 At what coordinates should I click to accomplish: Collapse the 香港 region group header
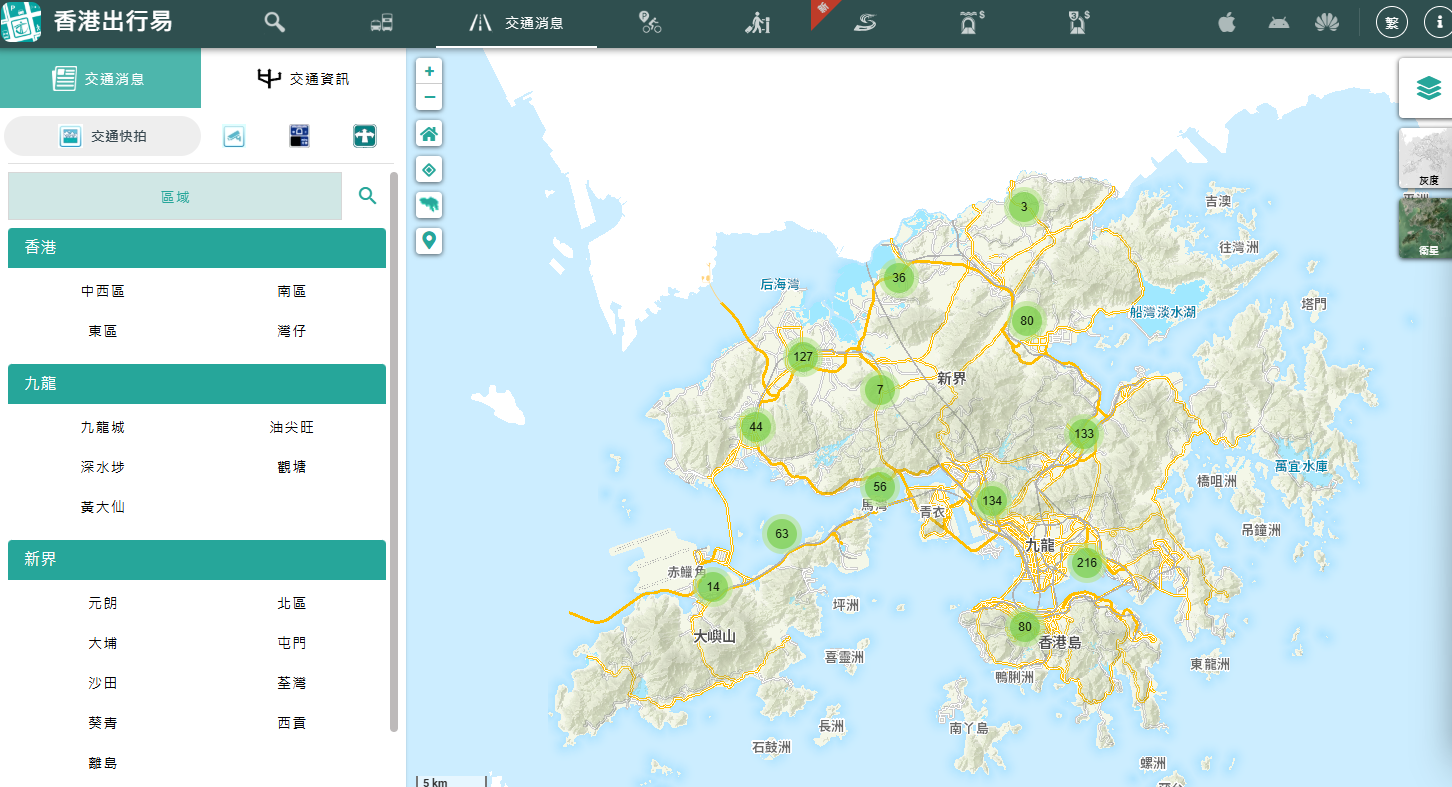coord(197,248)
